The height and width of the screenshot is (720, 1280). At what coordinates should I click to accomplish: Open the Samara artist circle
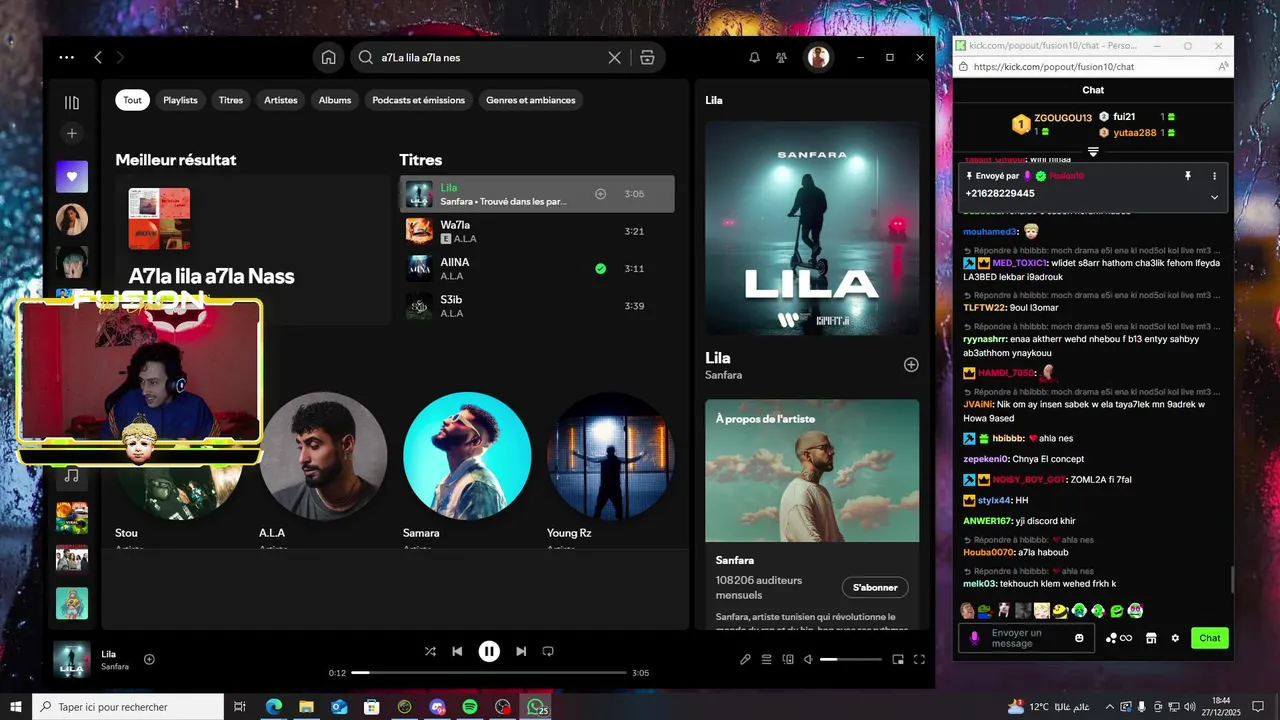coord(467,456)
